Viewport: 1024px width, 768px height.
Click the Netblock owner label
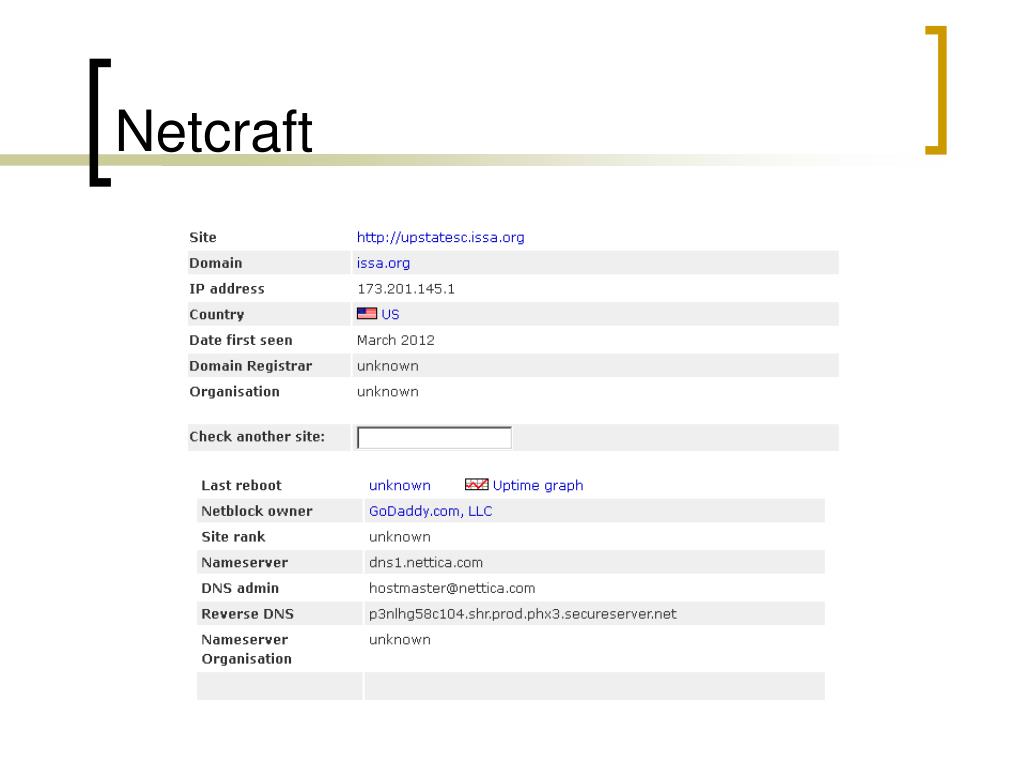[x=257, y=511]
